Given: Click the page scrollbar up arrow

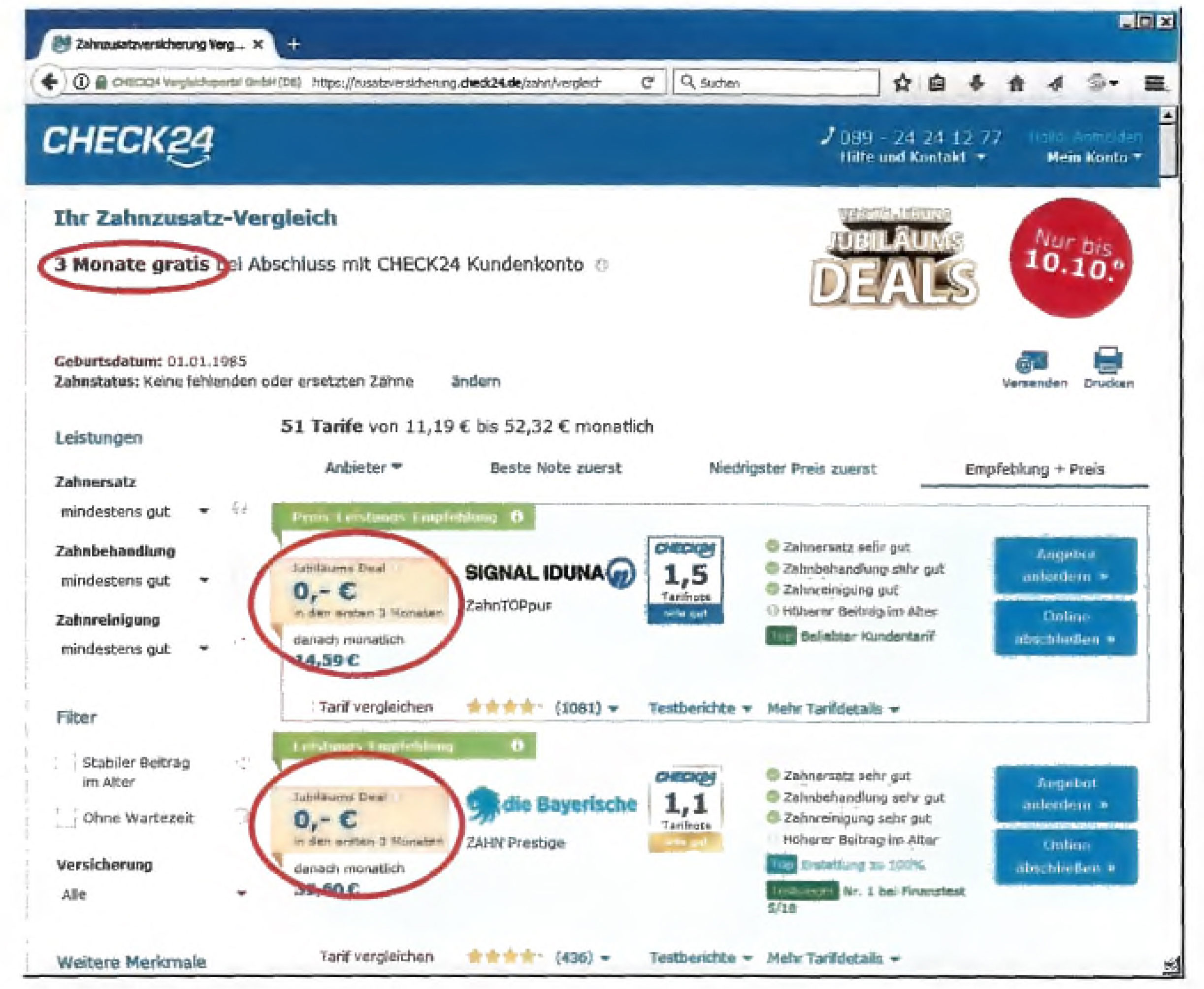Looking at the screenshot, I should pyautogui.click(x=1167, y=114).
